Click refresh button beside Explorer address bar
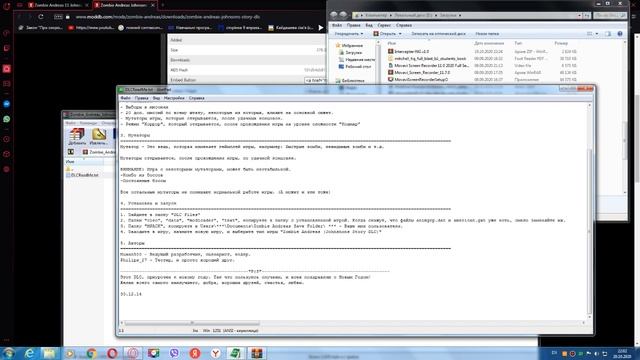This screenshot has width=640, height=360. pyautogui.click(x=587, y=15)
